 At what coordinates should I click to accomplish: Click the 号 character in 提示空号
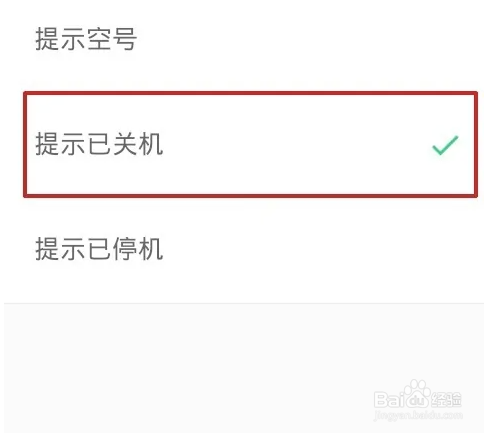point(125,39)
